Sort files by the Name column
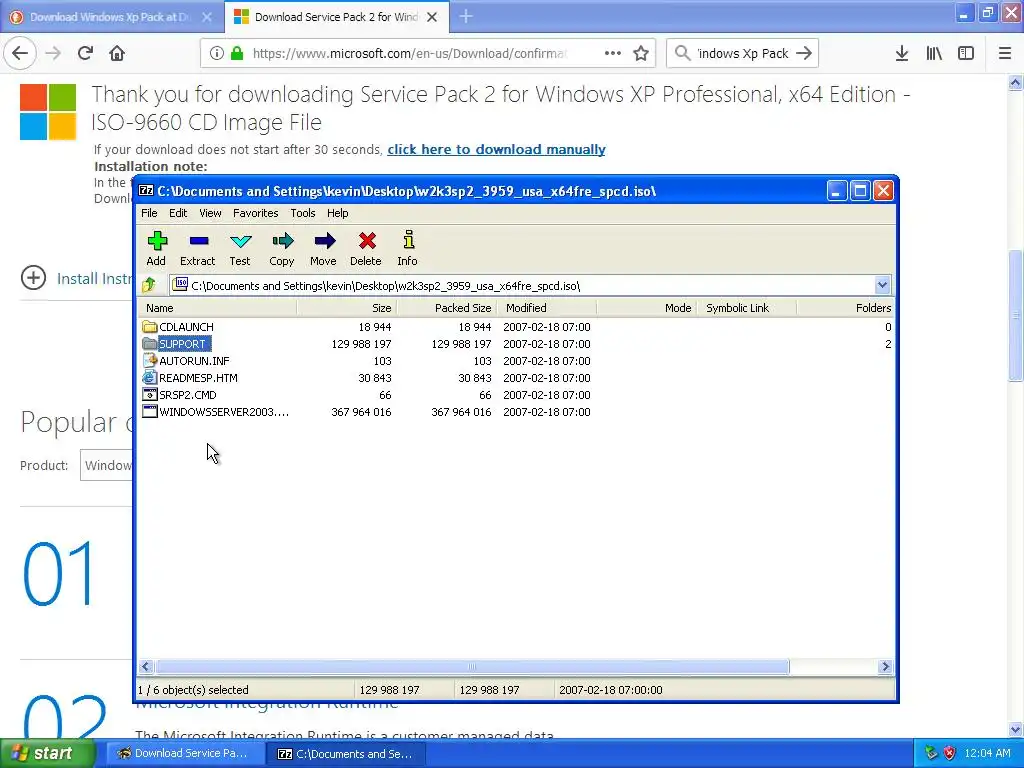The height and width of the screenshot is (768, 1024). [x=218, y=308]
